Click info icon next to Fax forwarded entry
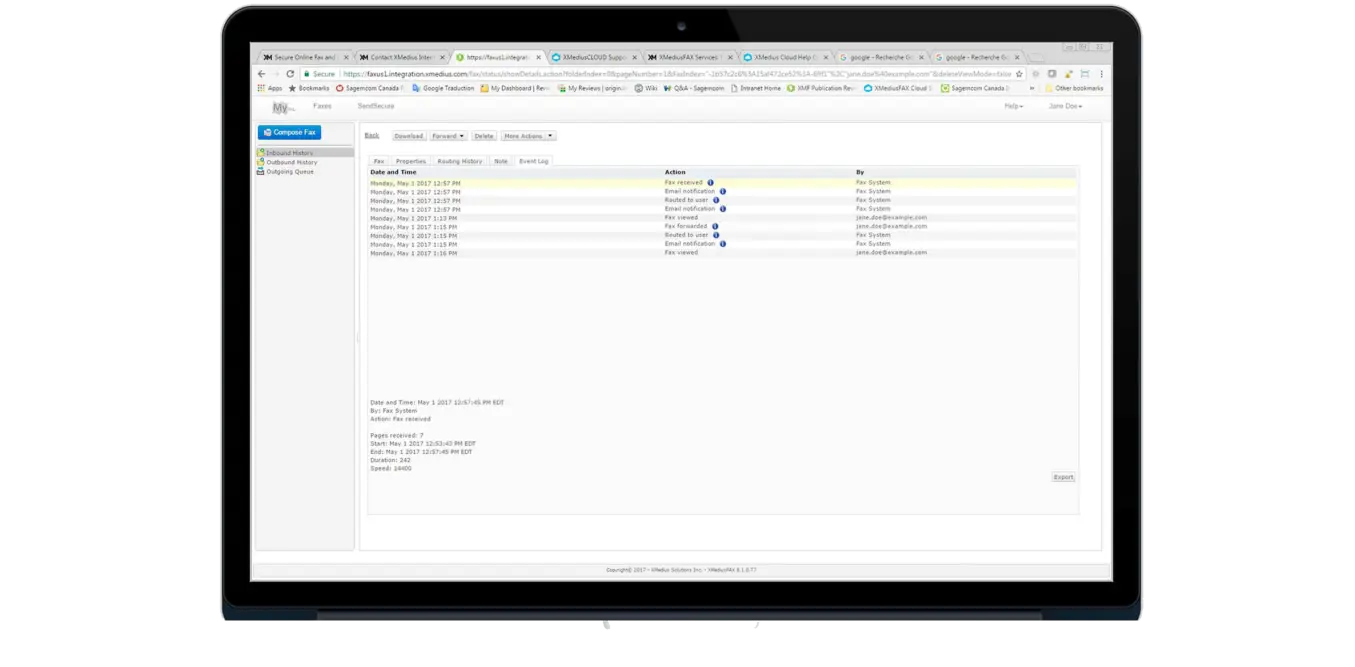 tap(715, 226)
